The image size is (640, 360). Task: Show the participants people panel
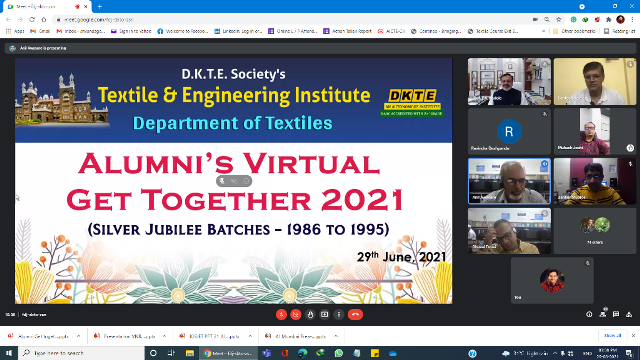click(602, 314)
